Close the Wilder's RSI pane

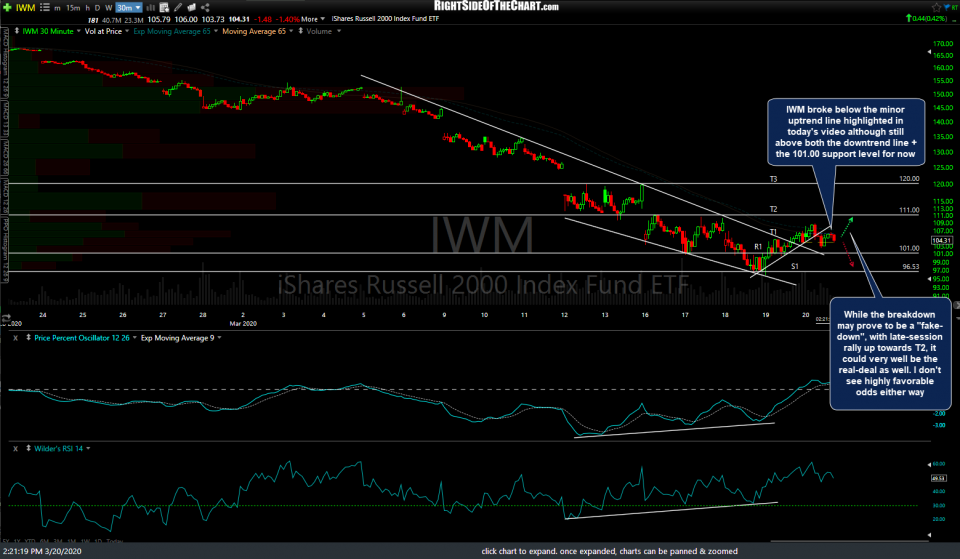[x=15, y=448]
